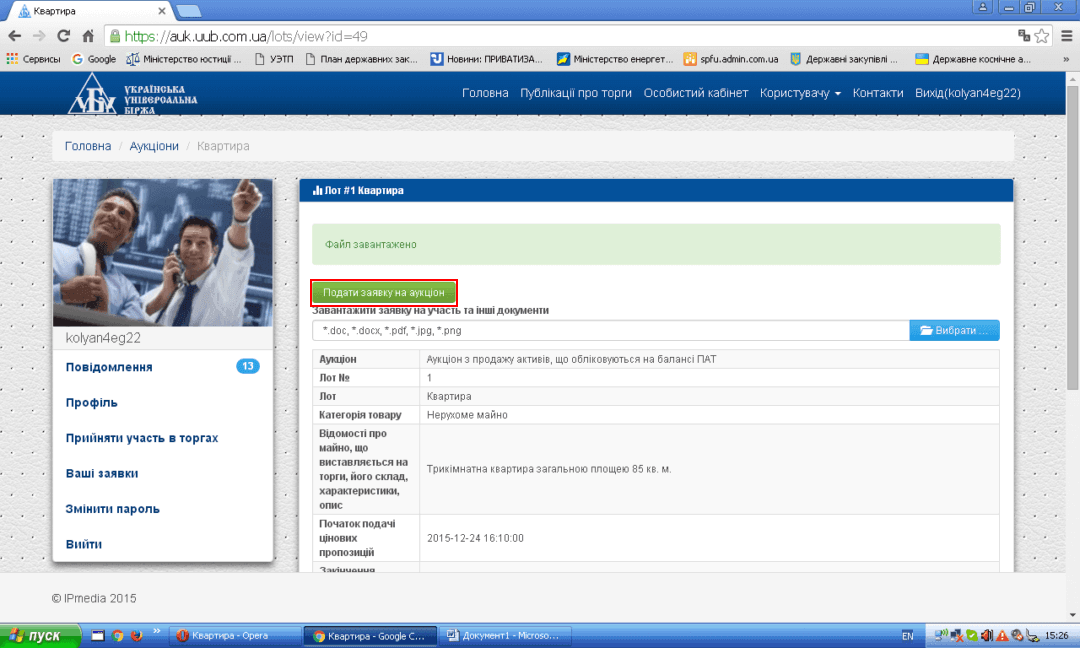This screenshot has width=1080, height=648.
Task: Click the browser back arrow
Action: (x=14, y=35)
